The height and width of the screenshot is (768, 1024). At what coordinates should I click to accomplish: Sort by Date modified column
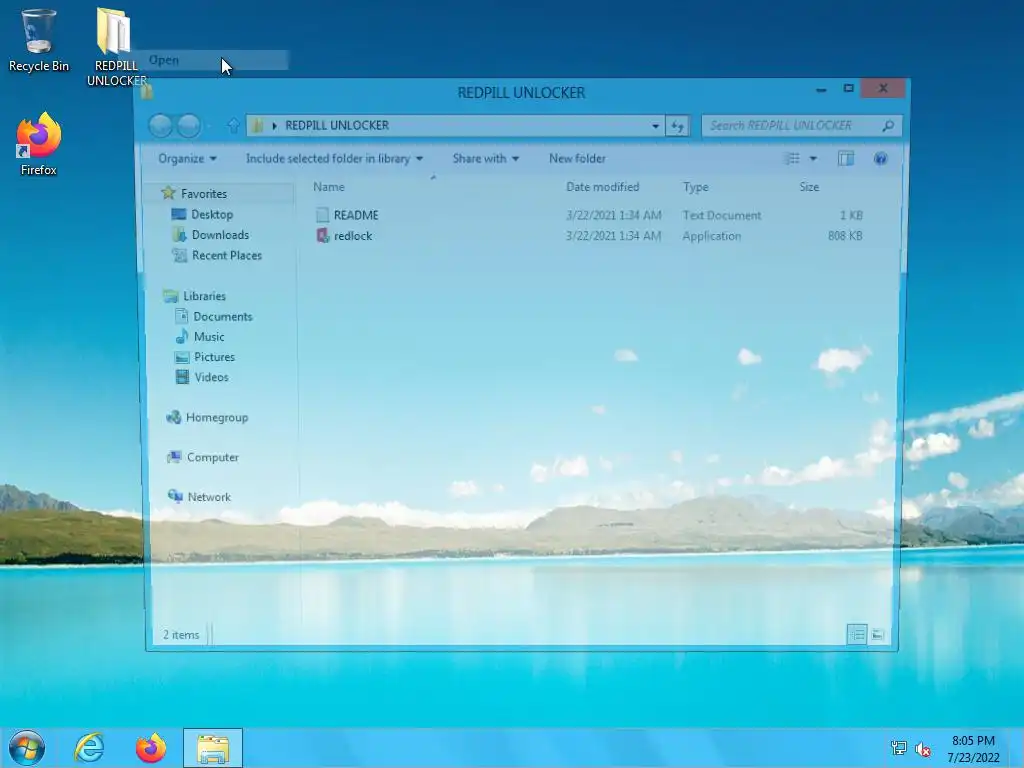(x=603, y=187)
